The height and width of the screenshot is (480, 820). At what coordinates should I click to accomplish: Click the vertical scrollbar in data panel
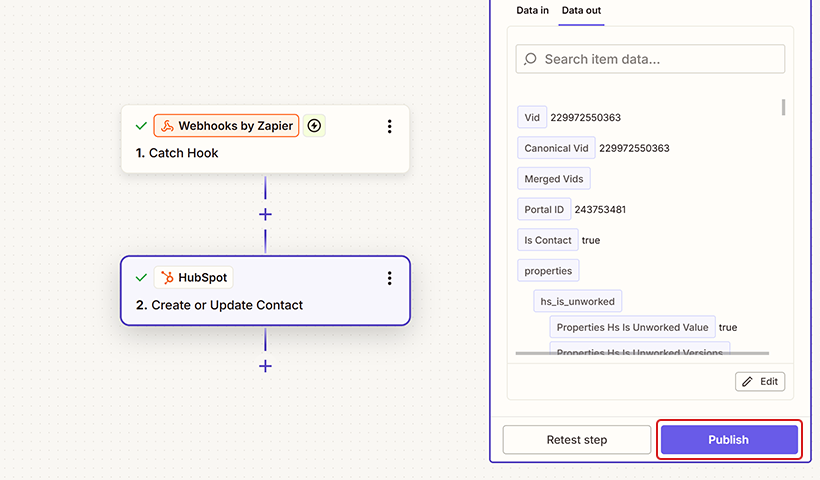(x=783, y=107)
